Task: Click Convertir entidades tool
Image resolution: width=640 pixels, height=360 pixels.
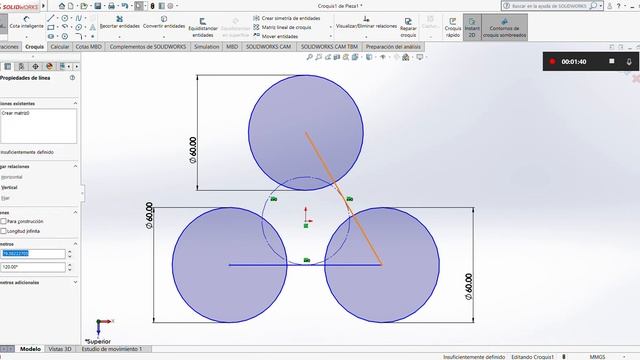Action: pyautogui.click(x=164, y=22)
